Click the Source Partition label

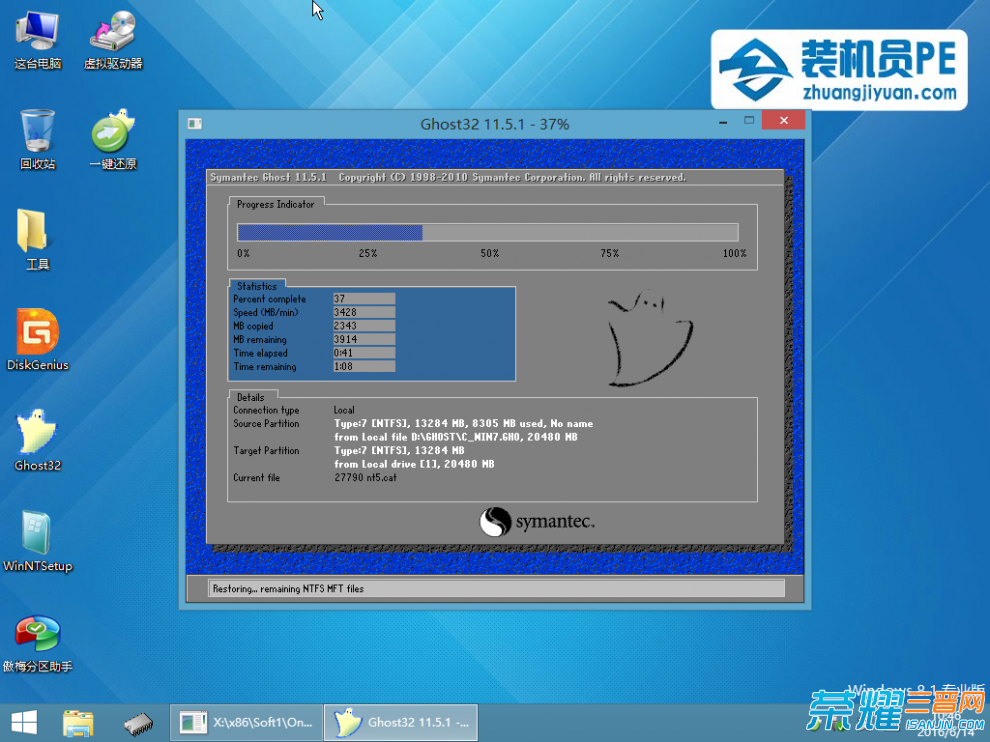click(266, 424)
